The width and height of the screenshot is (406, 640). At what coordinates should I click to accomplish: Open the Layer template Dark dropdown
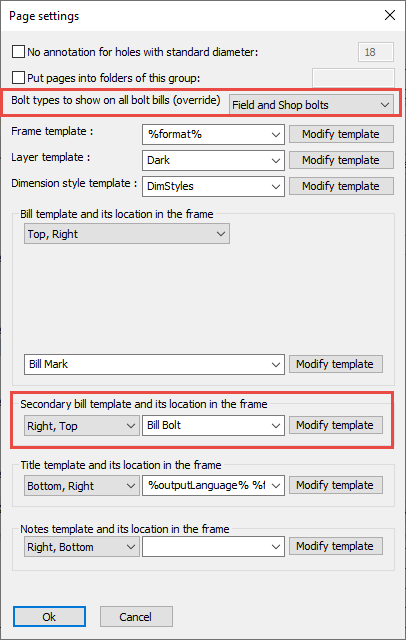213,160
